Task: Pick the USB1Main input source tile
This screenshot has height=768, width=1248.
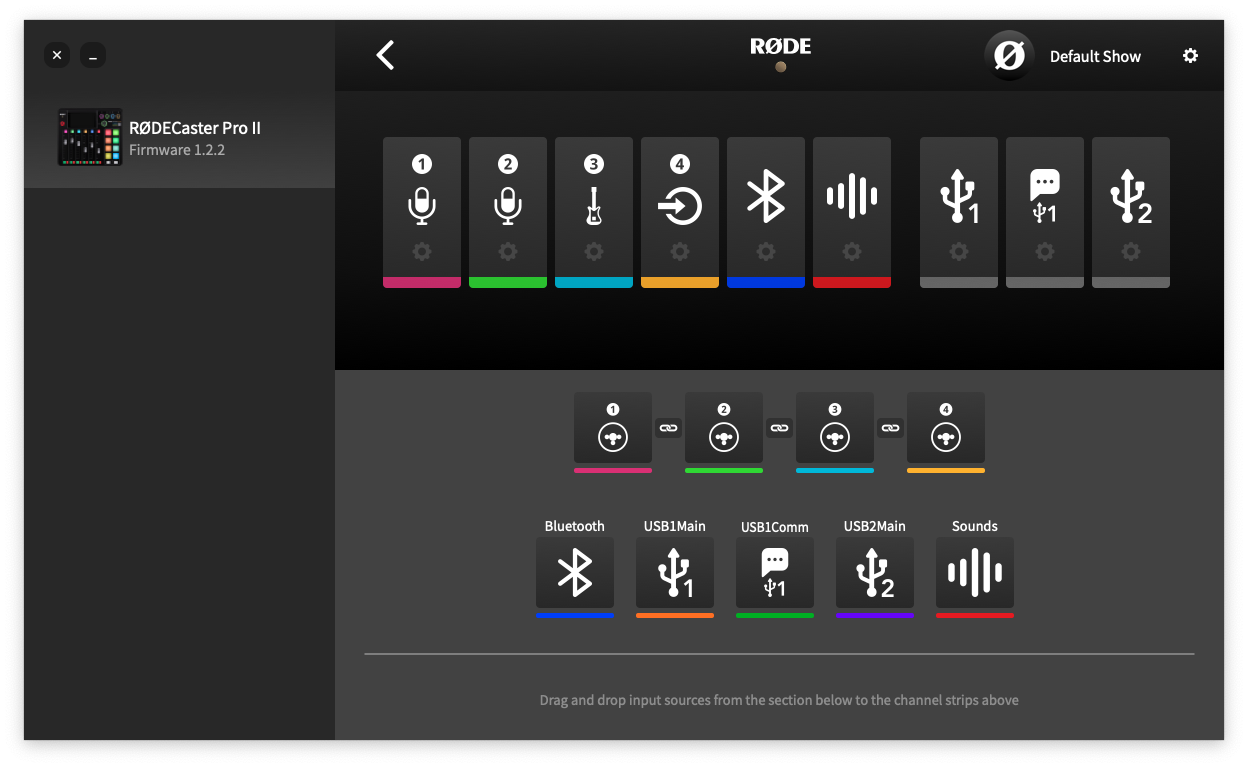Action: pyautogui.click(x=675, y=573)
